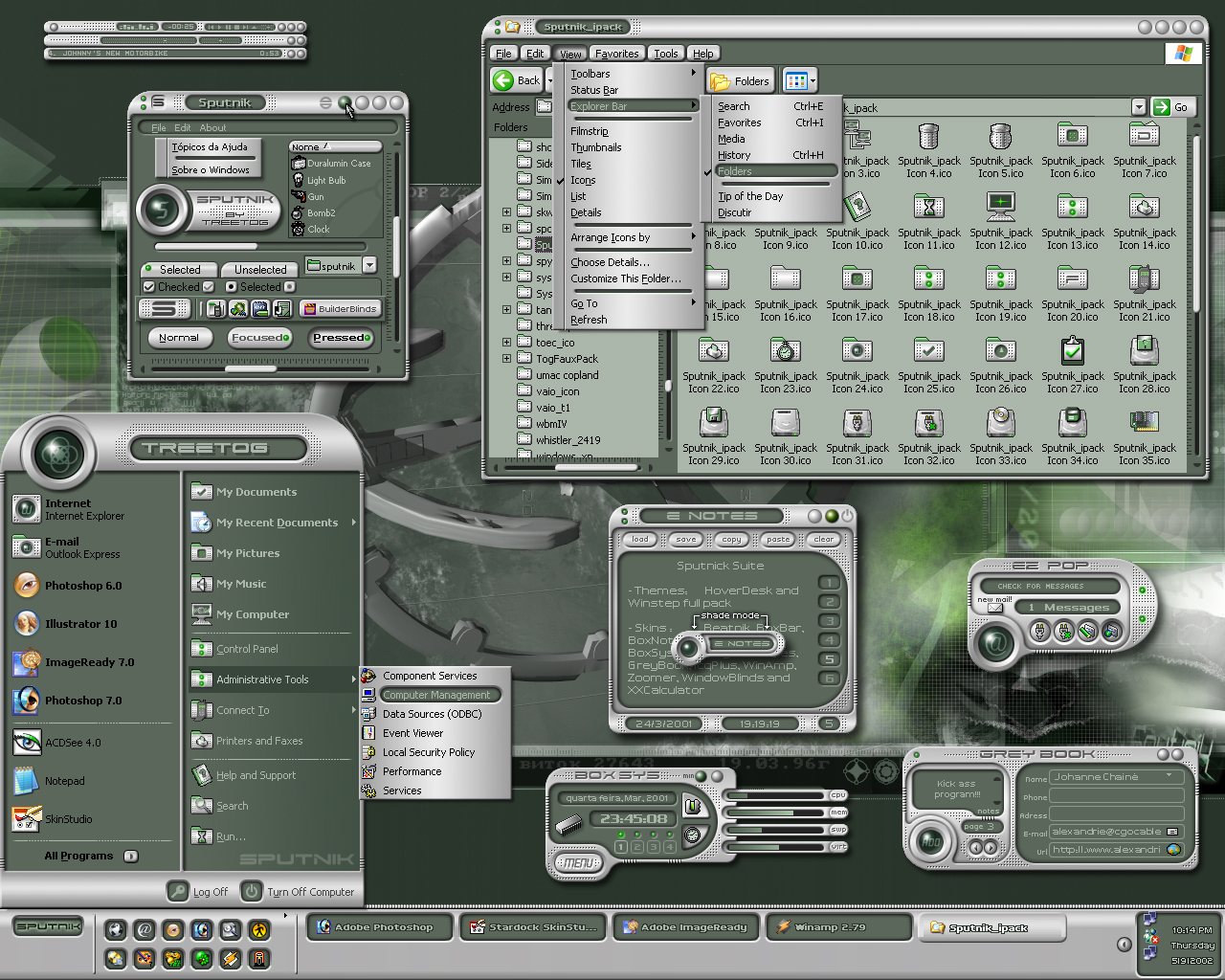Open the Explorer Address bar dropdown

click(x=1138, y=107)
